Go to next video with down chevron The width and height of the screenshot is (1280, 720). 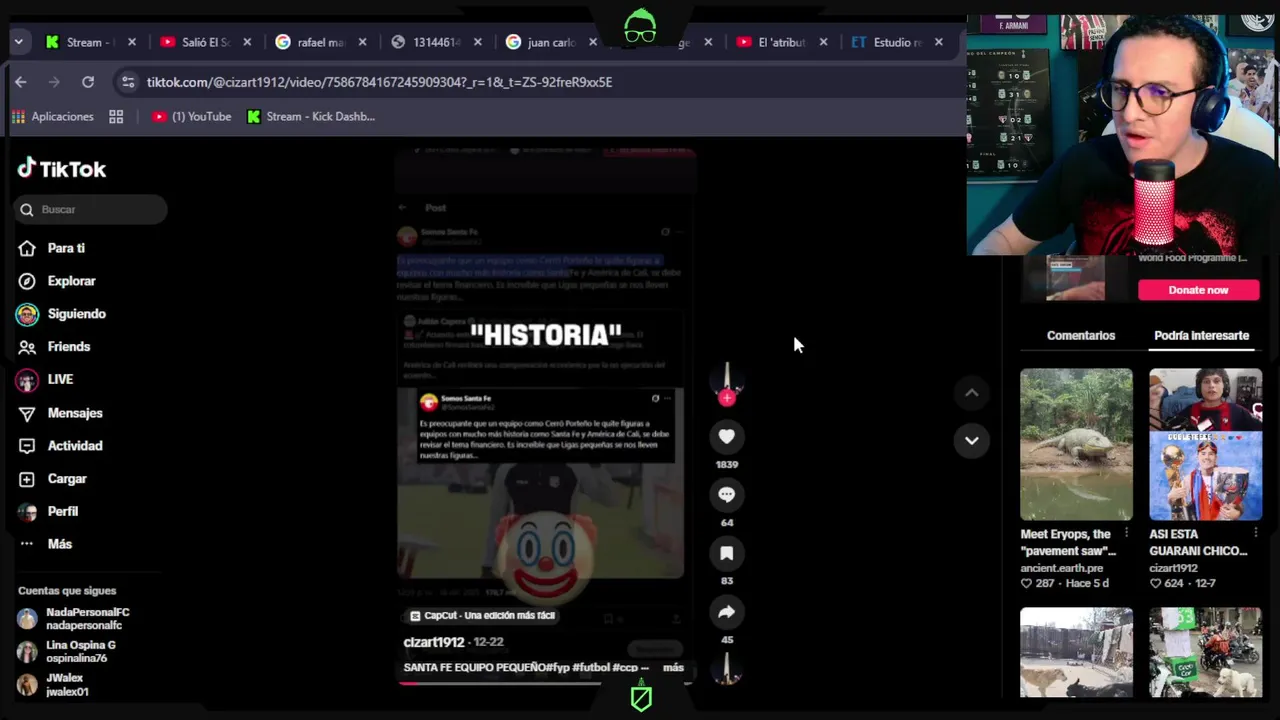[x=971, y=440]
